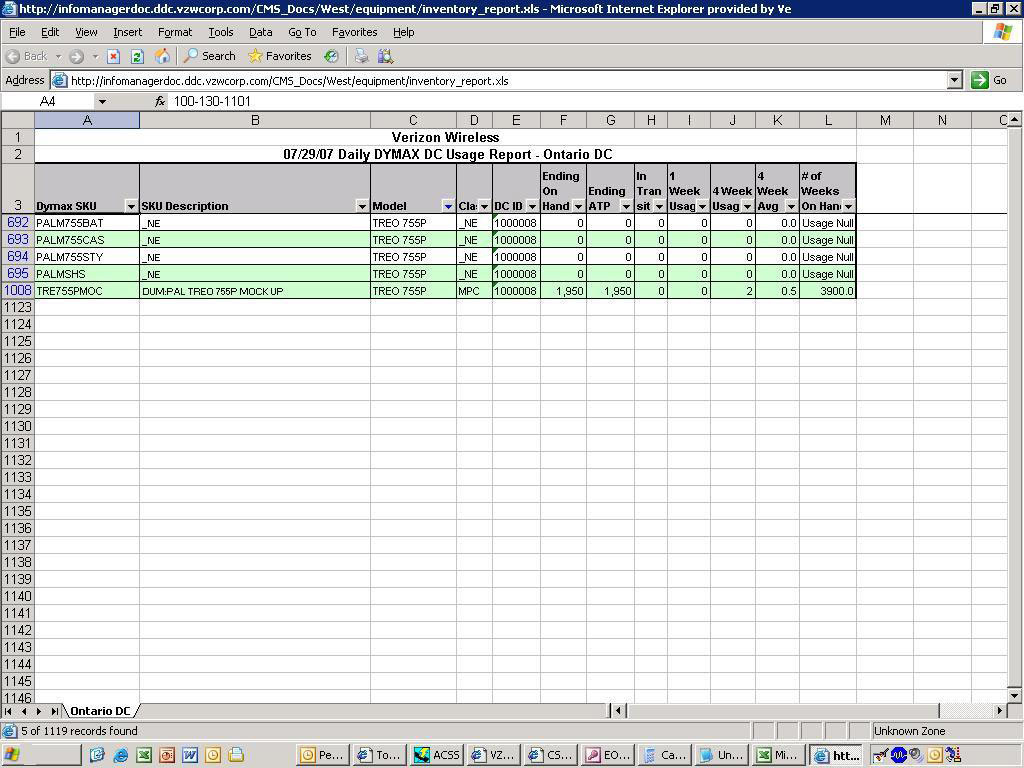
Task: Select cell PALM755BAT
Action: pyautogui.click(x=87, y=223)
